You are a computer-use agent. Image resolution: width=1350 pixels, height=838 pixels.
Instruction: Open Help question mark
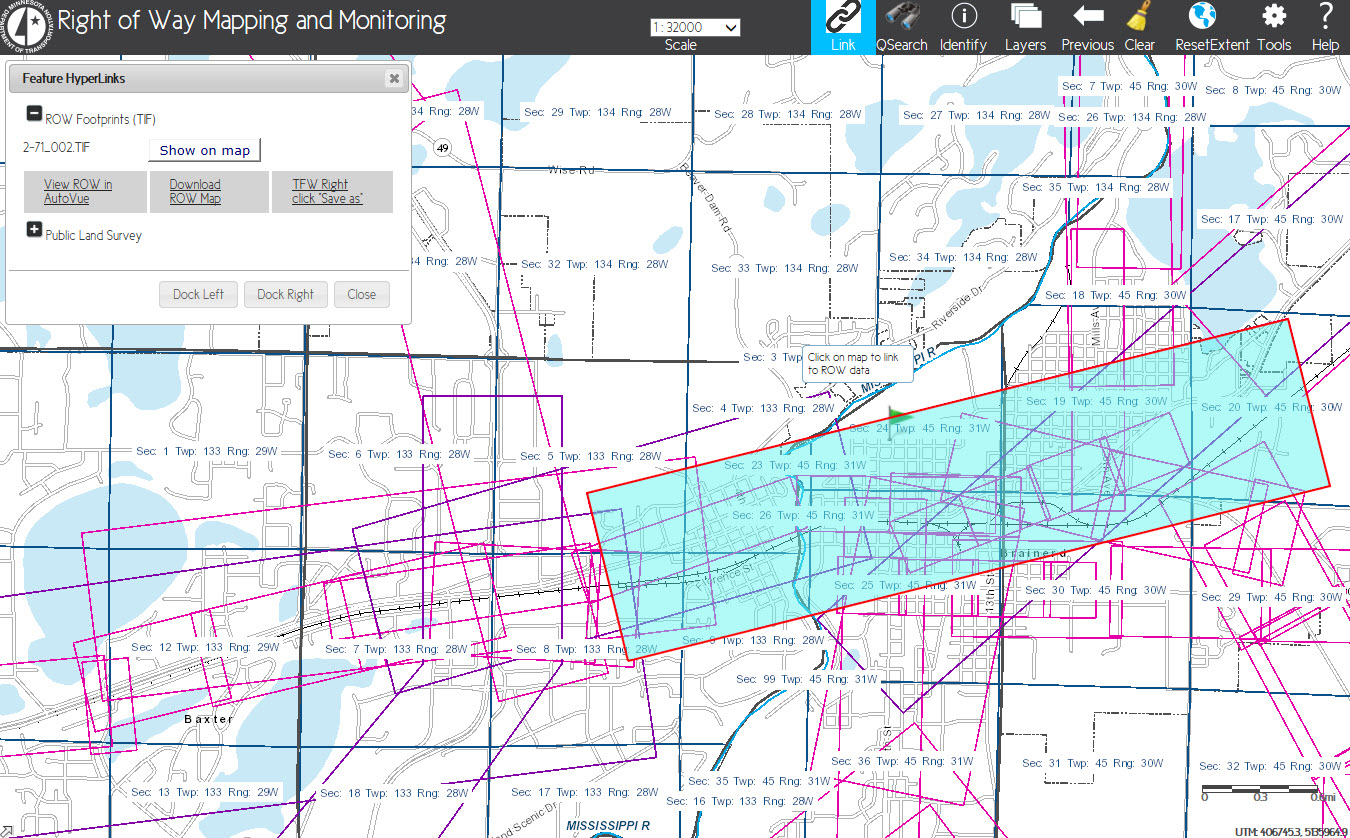pos(1325,27)
